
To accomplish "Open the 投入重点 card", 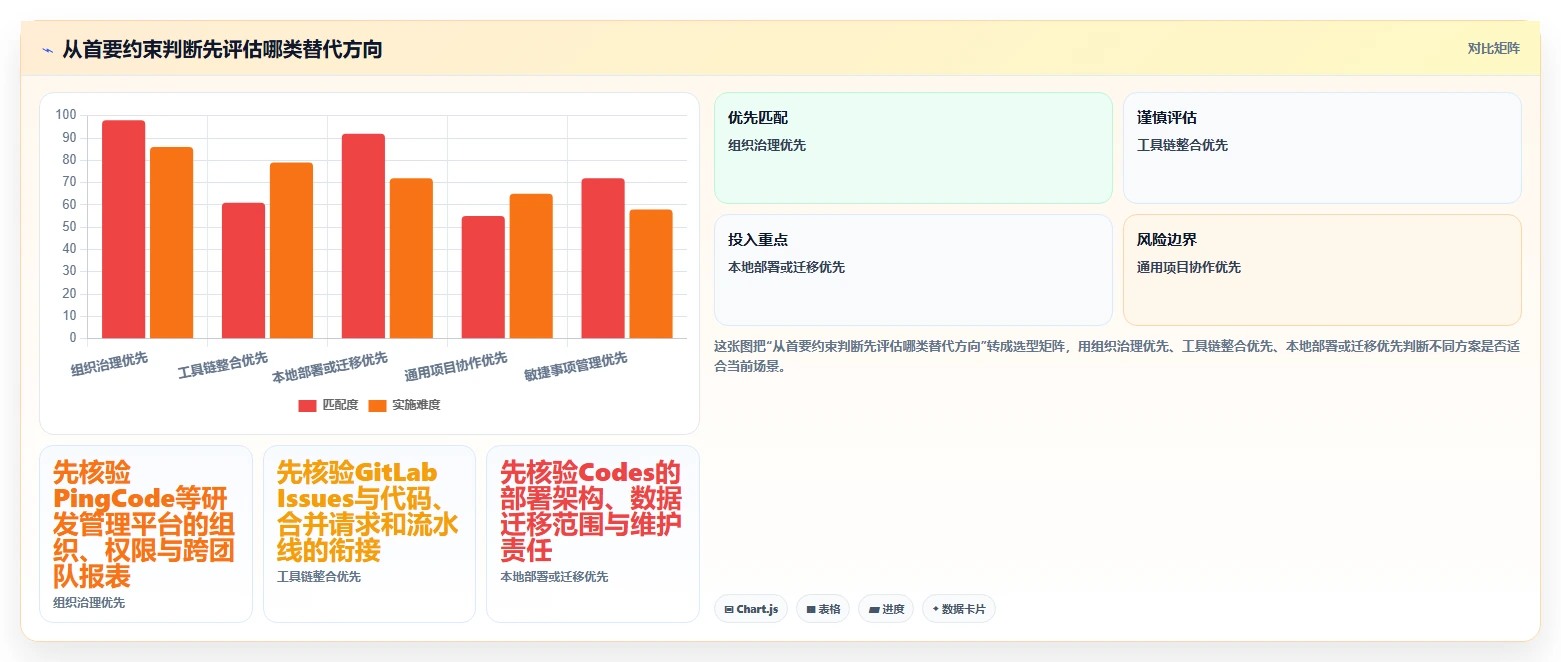I will tap(913, 270).
